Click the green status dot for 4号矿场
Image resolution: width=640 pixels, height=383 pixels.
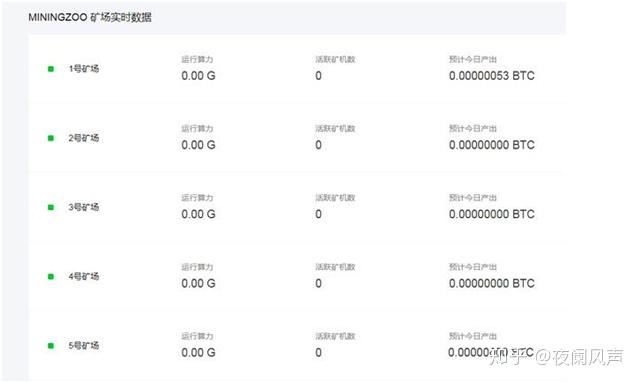(51, 276)
